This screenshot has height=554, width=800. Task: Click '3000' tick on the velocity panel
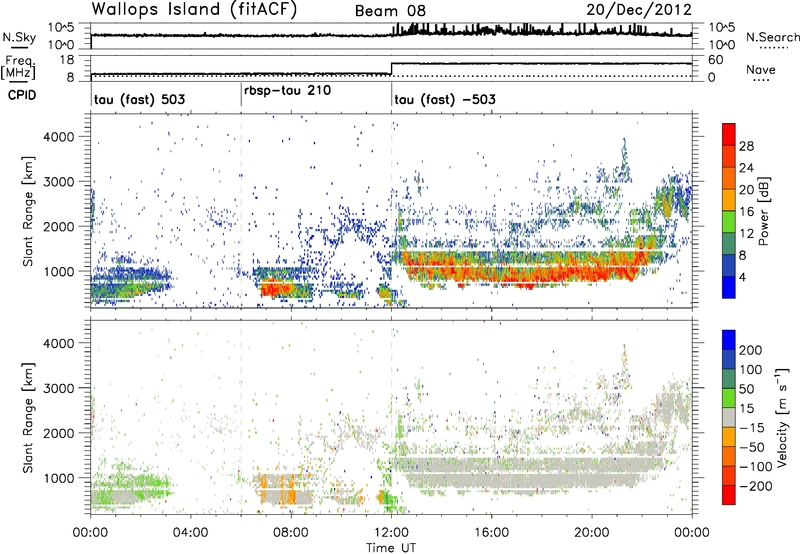coord(59,388)
